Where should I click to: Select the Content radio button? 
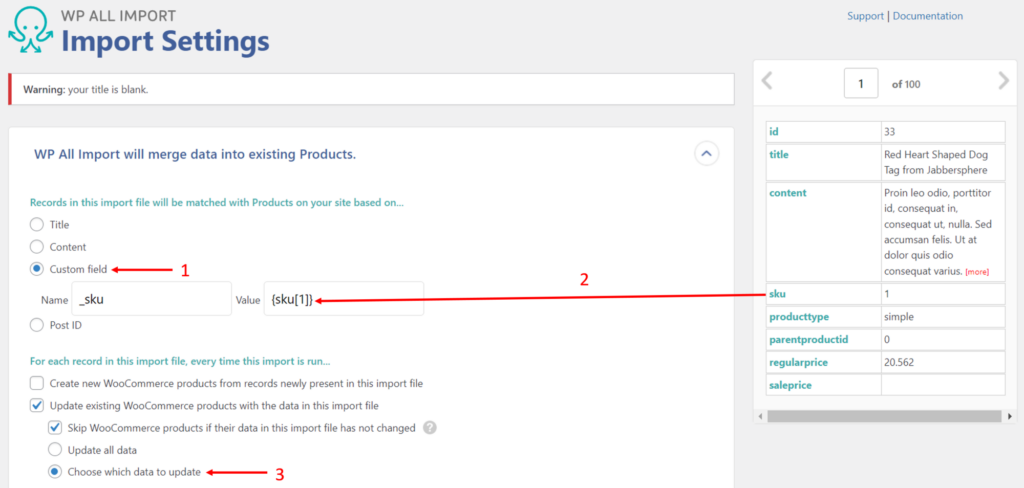37,247
